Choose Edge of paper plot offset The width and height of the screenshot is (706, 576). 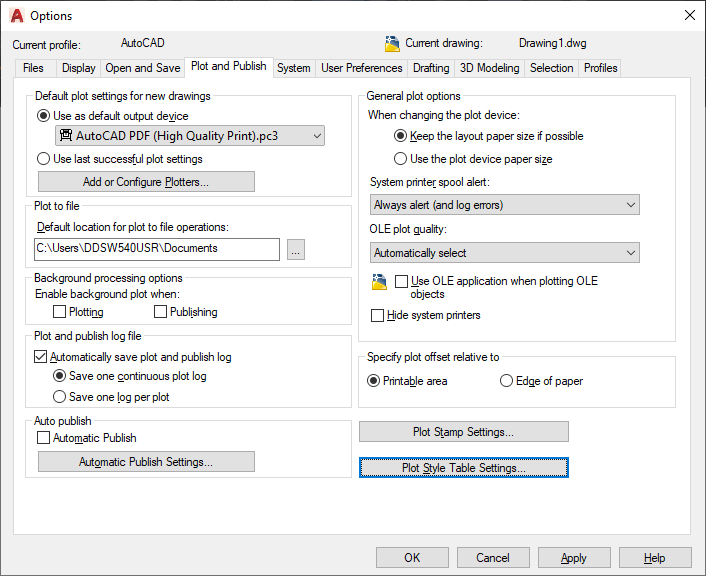pyautogui.click(x=507, y=381)
